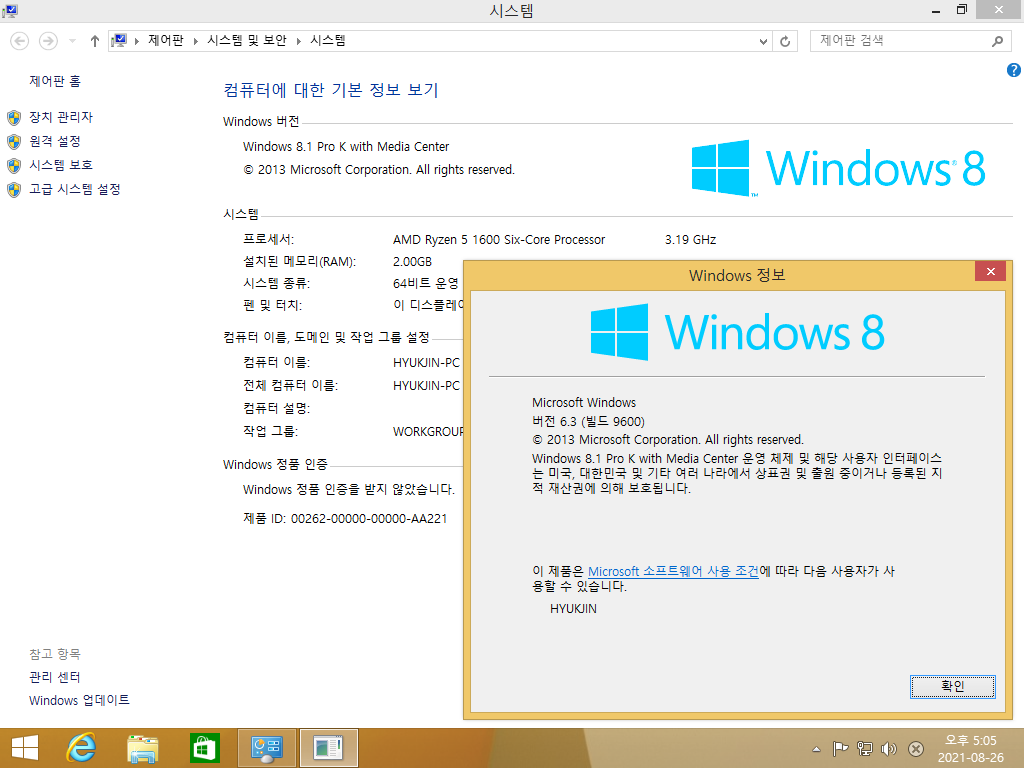Open Windows 업데이트 link
1024x768 pixels.
[x=79, y=700]
